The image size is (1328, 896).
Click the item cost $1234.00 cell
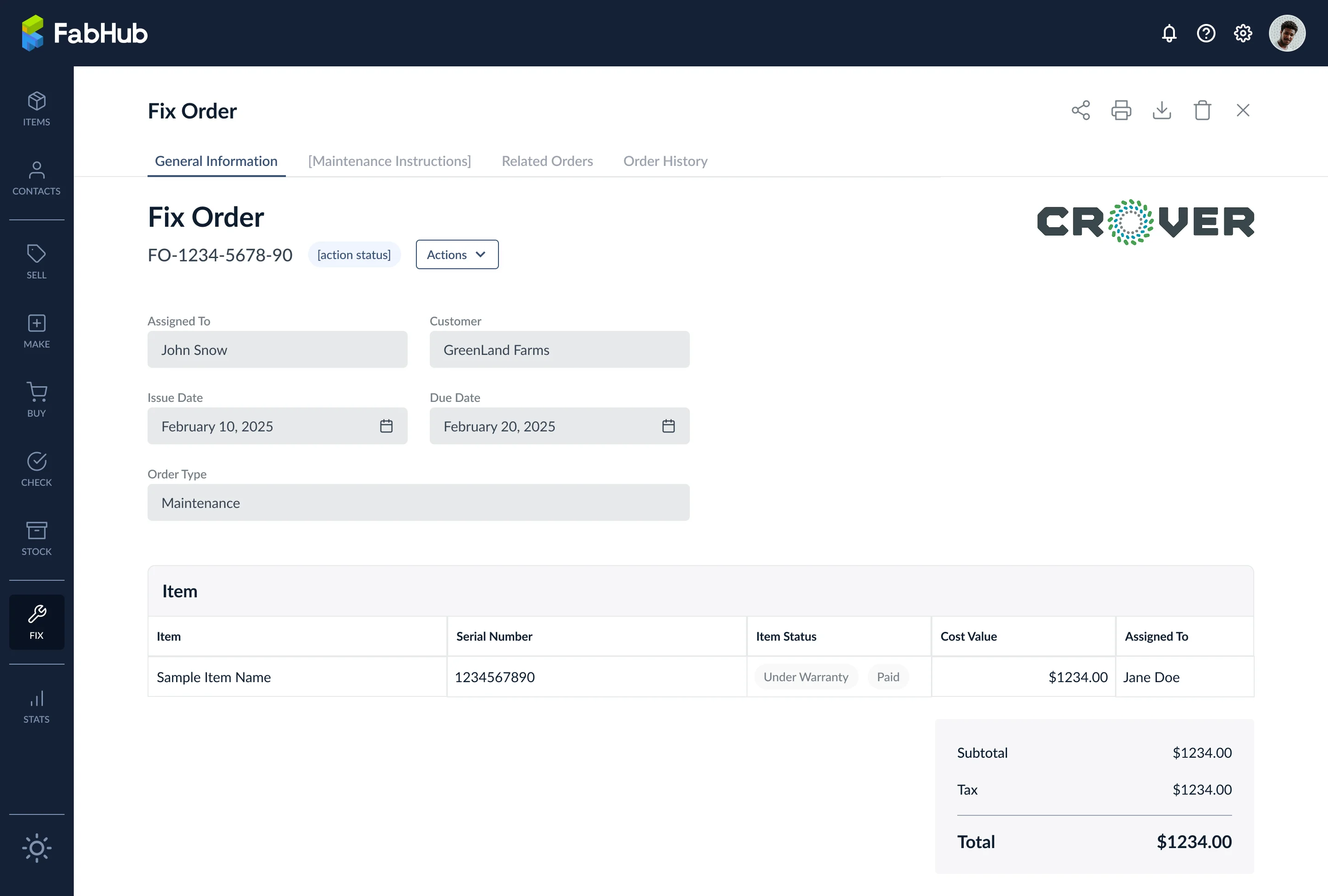click(1023, 677)
